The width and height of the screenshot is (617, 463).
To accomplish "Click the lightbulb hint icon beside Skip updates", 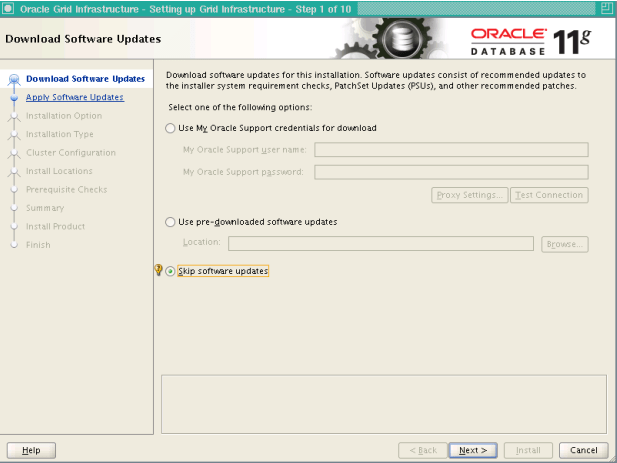I will (159, 270).
